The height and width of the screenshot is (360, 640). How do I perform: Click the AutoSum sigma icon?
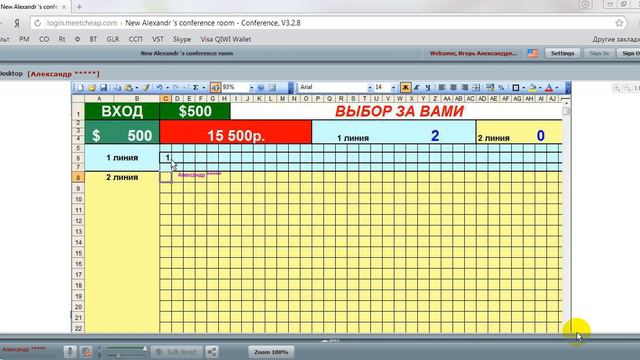tap(196, 87)
